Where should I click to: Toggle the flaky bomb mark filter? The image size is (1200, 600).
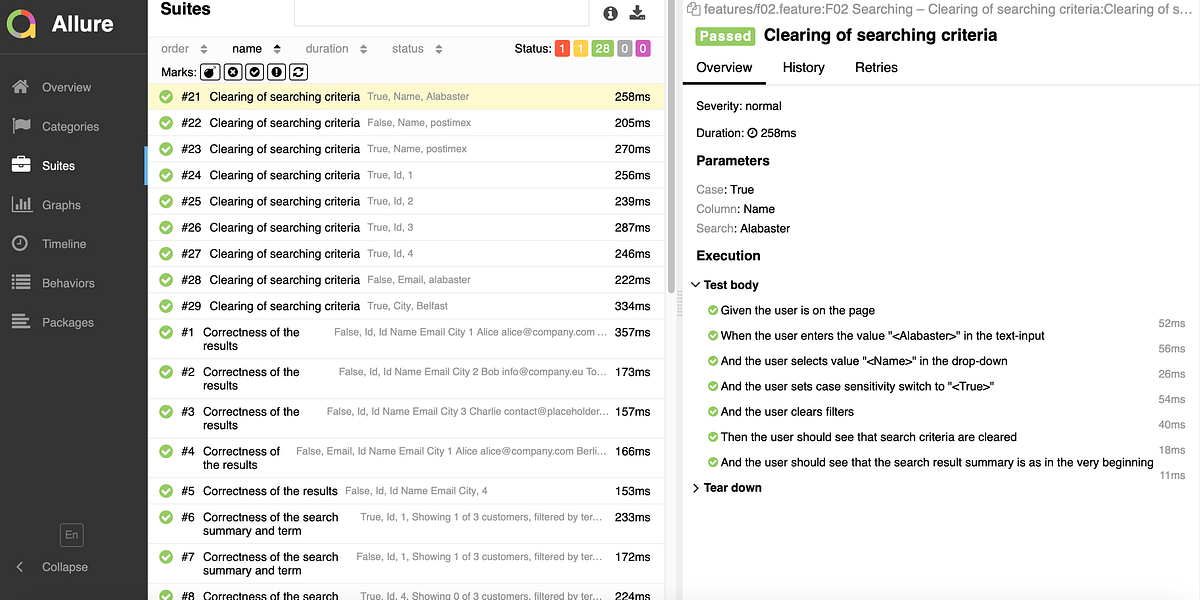210,72
